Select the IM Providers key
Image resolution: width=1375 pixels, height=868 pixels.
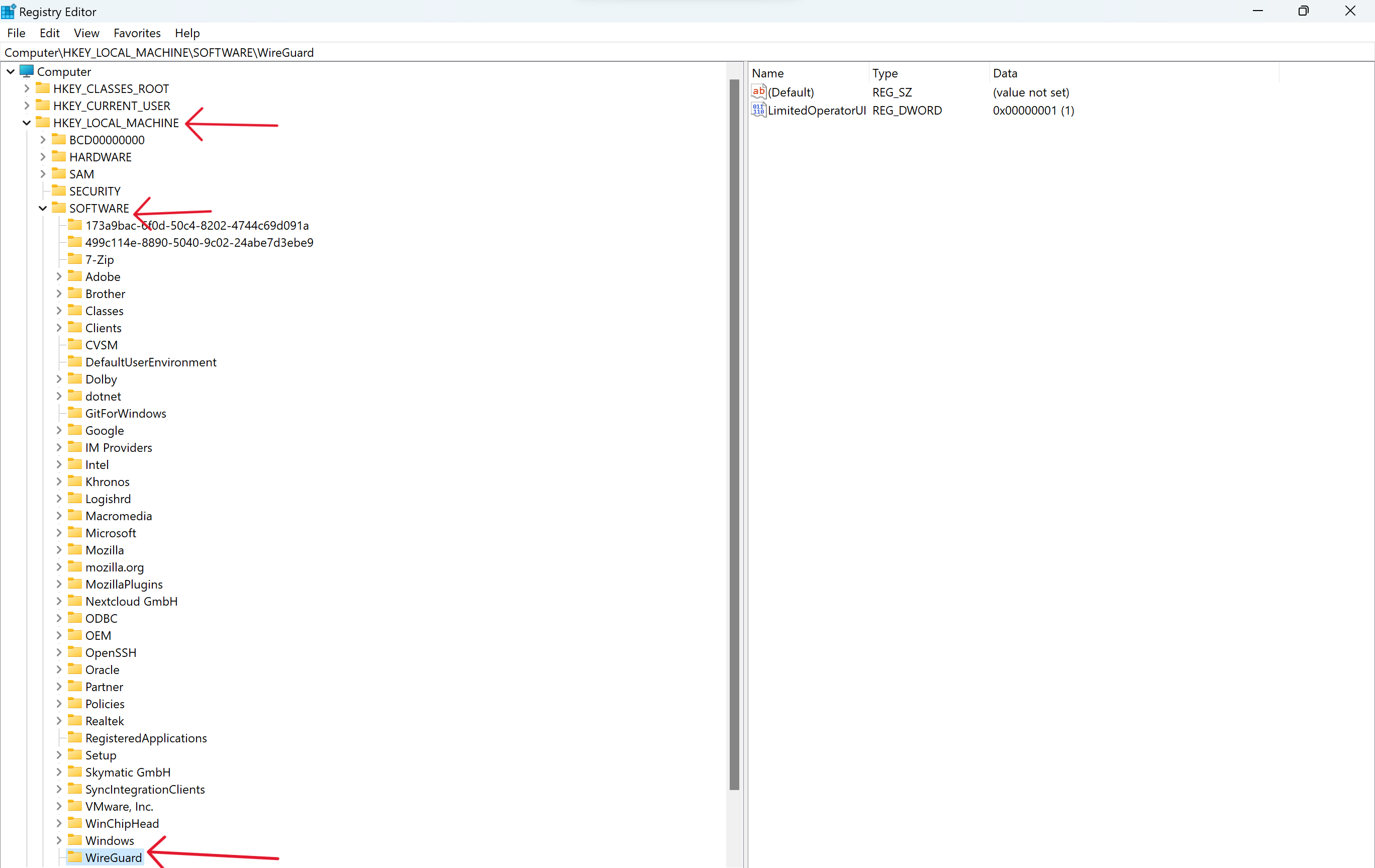pos(119,448)
